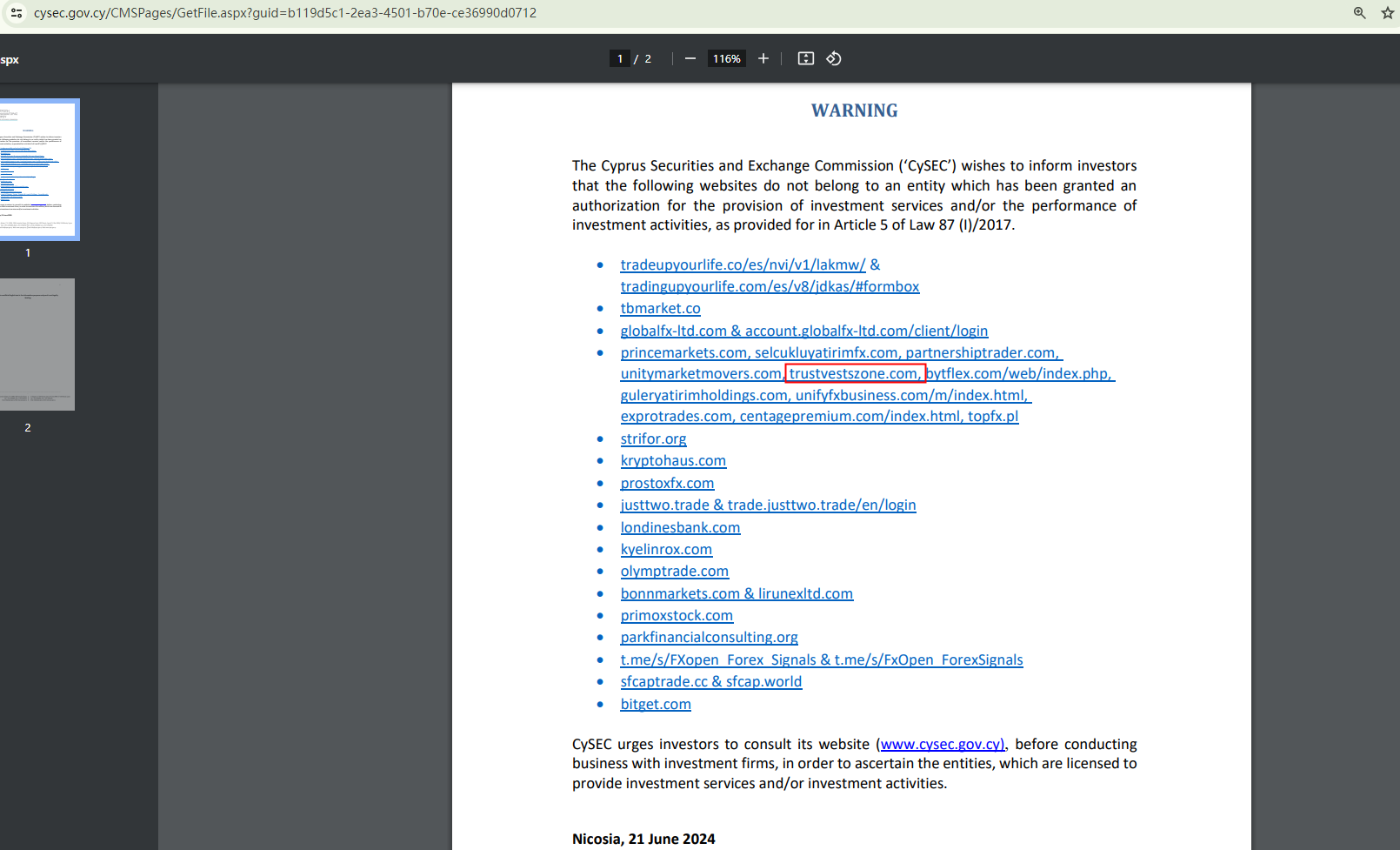
Task: Click the address bar URL
Action: click(285, 13)
